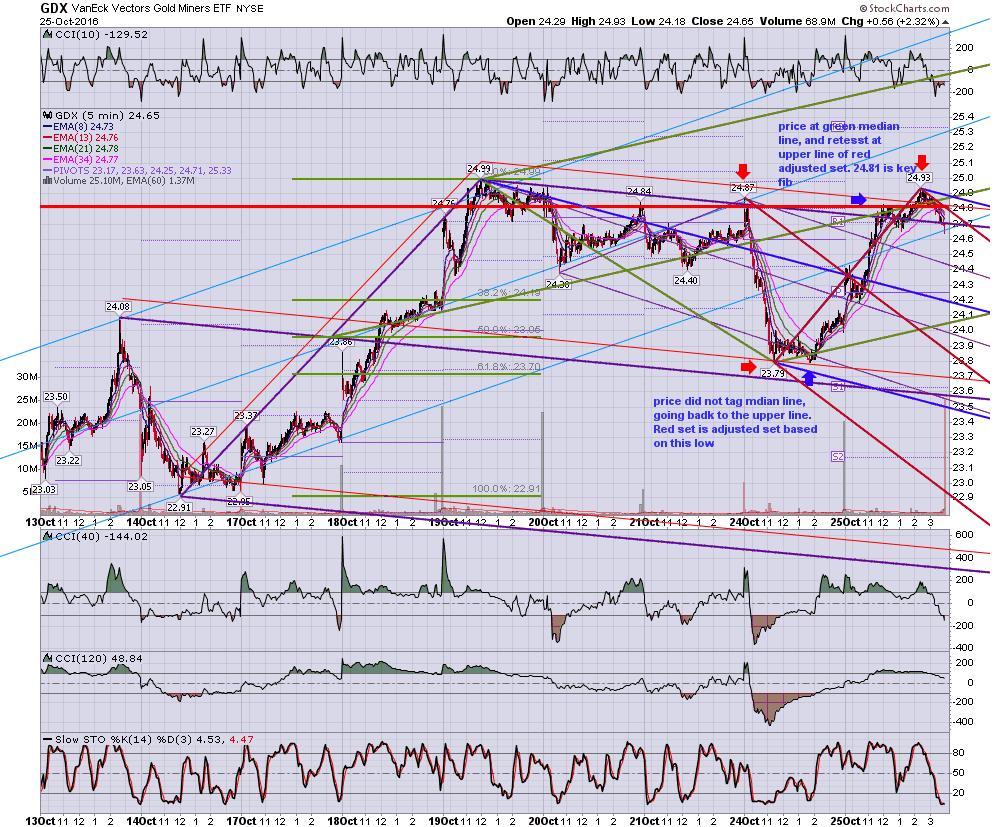Click the CCI(120) indicator chart icon
The image size is (996, 827).
[x=47, y=658]
